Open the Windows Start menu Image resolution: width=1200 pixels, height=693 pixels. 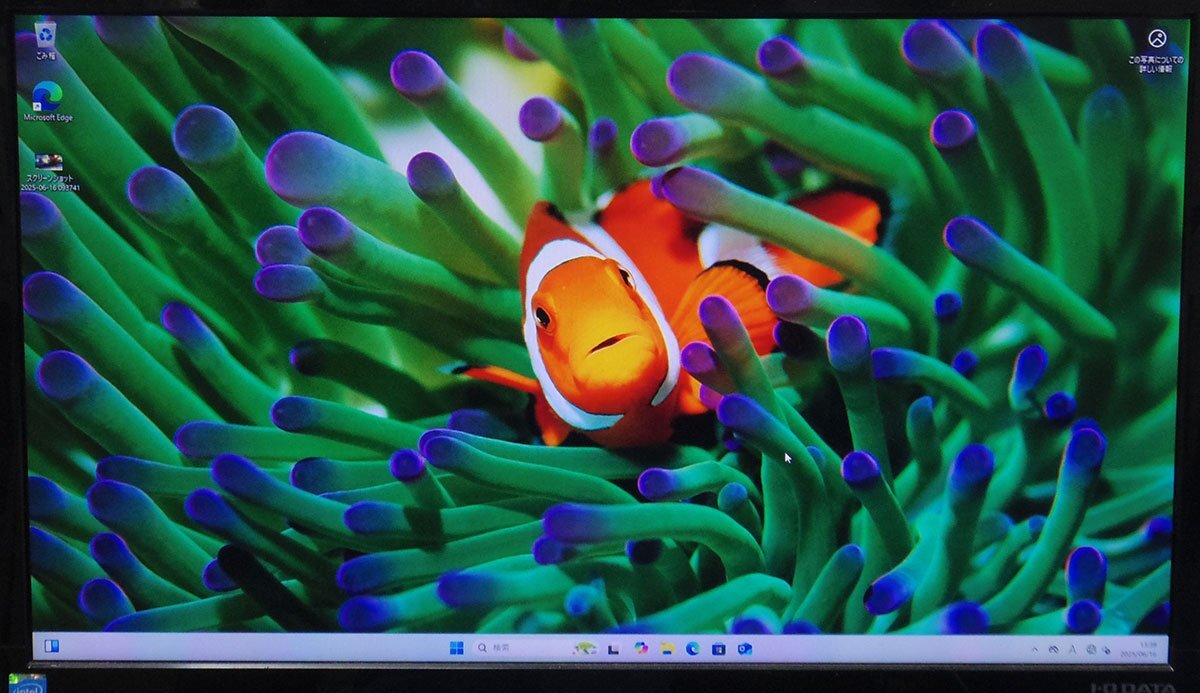457,648
